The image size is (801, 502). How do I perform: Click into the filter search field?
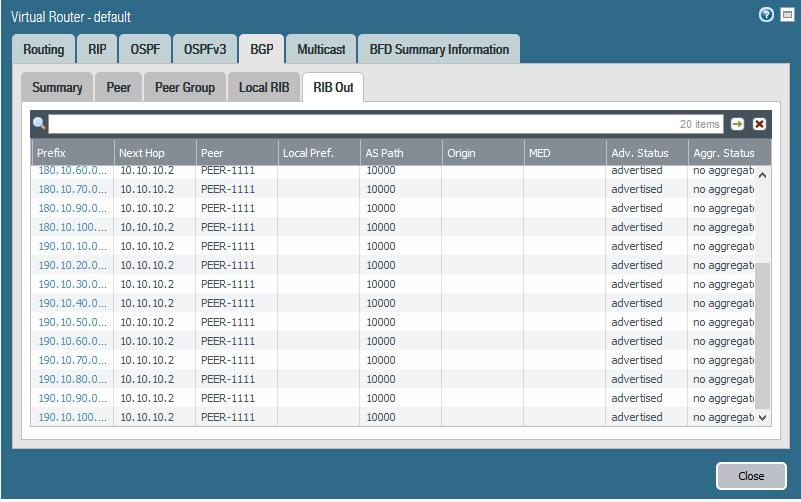360,124
